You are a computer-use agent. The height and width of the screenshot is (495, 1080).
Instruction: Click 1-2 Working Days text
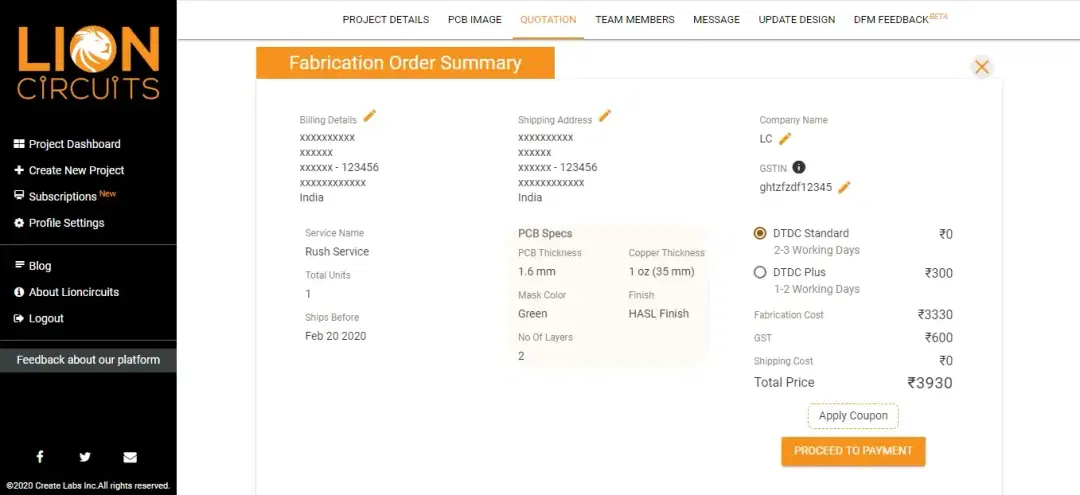816,289
